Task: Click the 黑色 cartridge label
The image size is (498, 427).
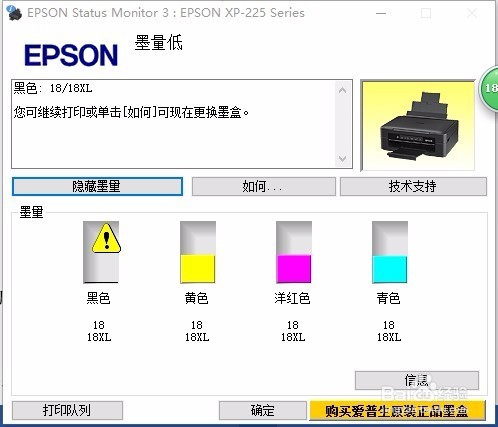Action: 98,298
